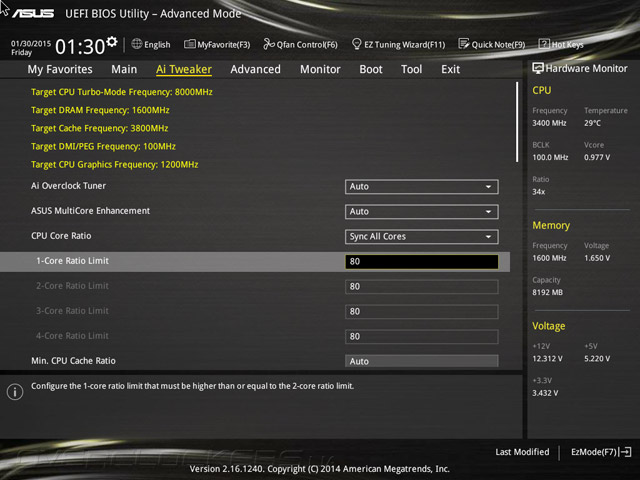The width and height of the screenshot is (640, 480).
Task: Click the gear icon beside the clock
Action: [x=112, y=42]
